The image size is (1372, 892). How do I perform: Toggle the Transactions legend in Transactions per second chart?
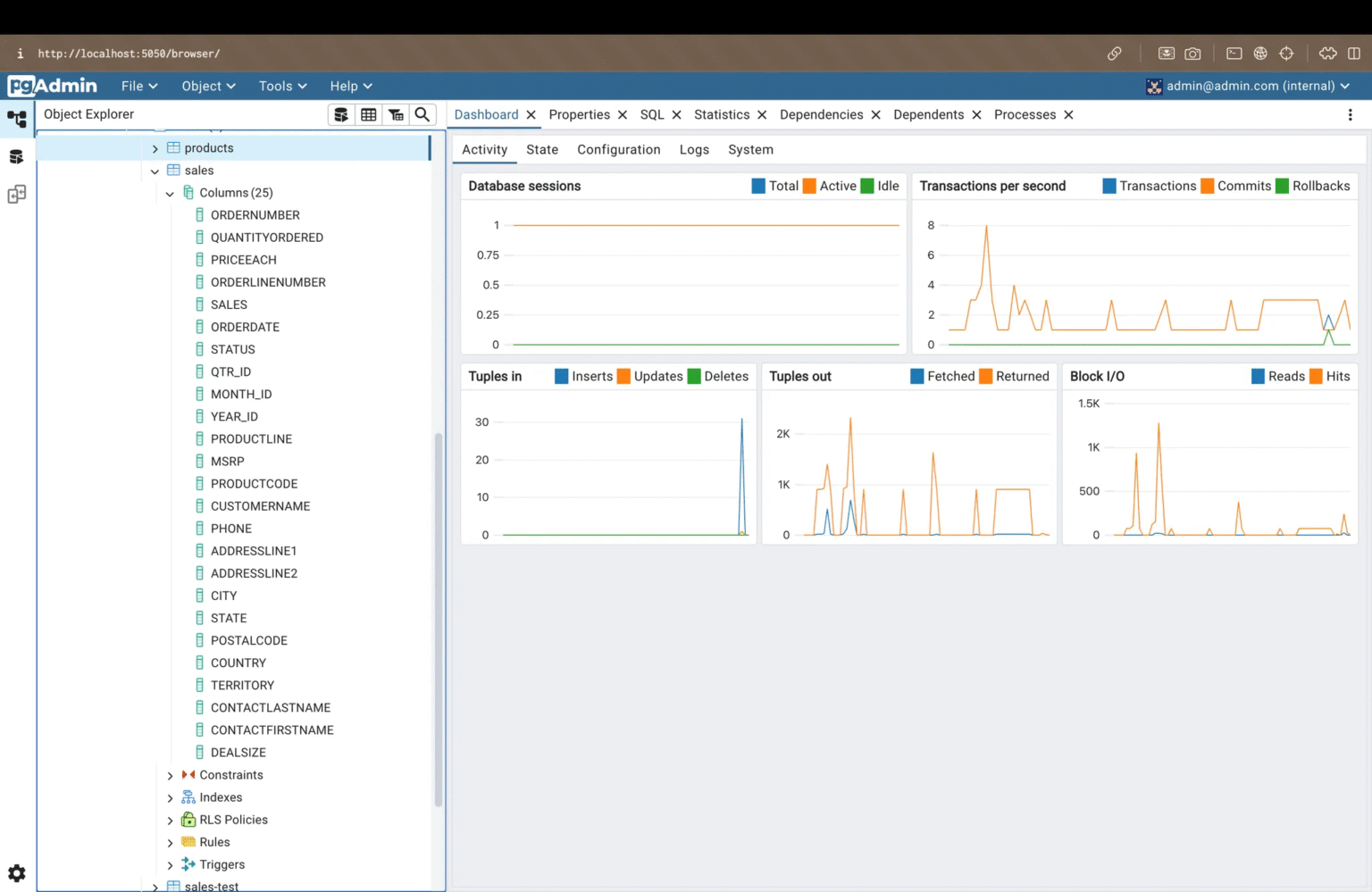tap(1158, 186)
